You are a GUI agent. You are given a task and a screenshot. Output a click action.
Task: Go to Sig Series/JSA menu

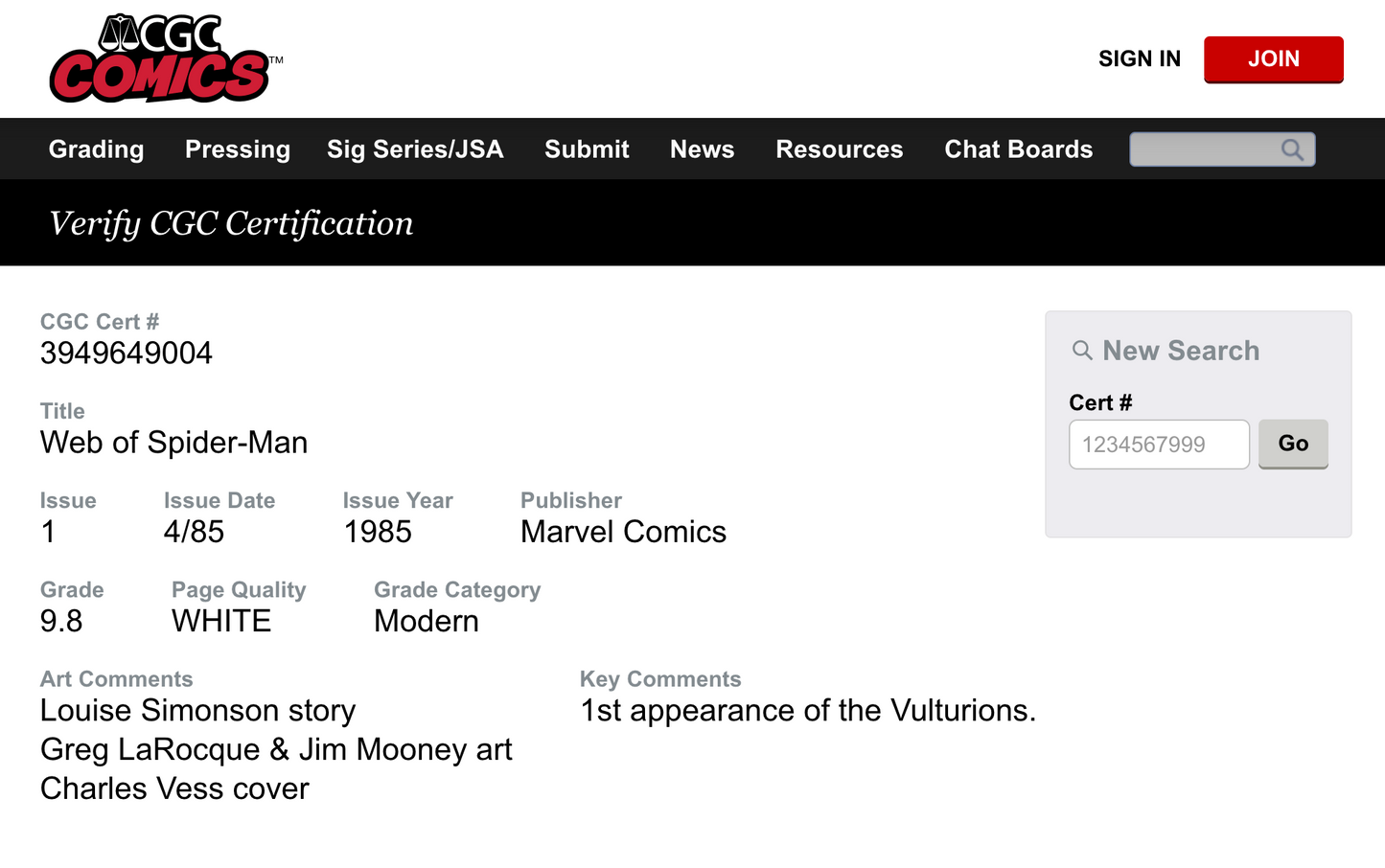pos(415,149)
